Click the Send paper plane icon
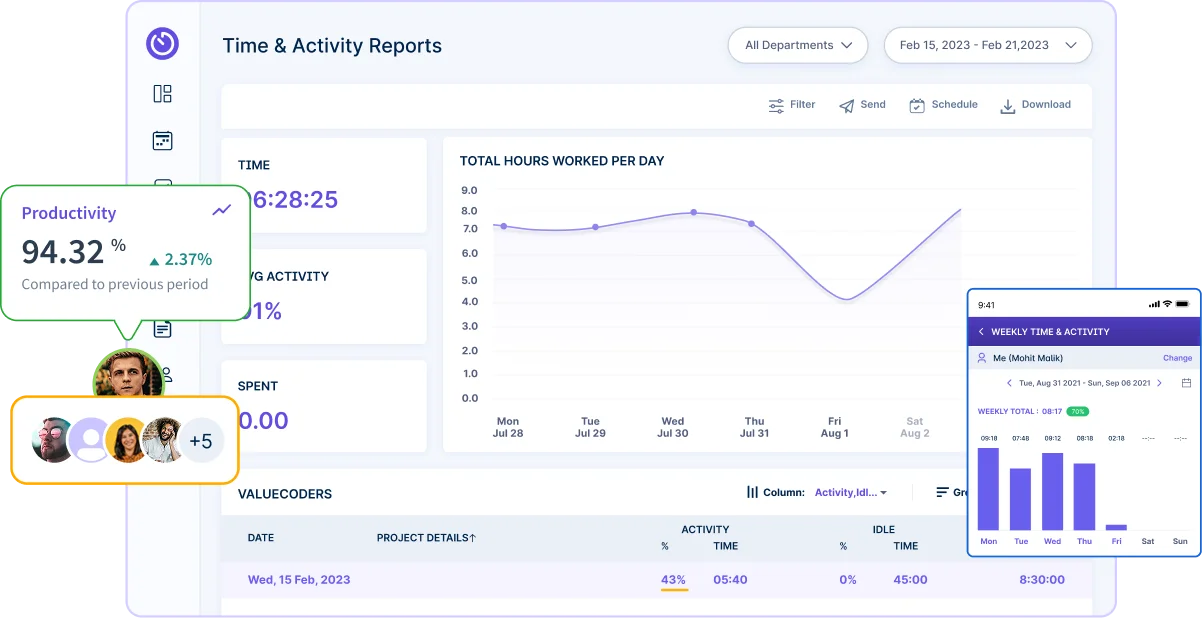The image size is (1202, 618). click(x=846, y=105)
